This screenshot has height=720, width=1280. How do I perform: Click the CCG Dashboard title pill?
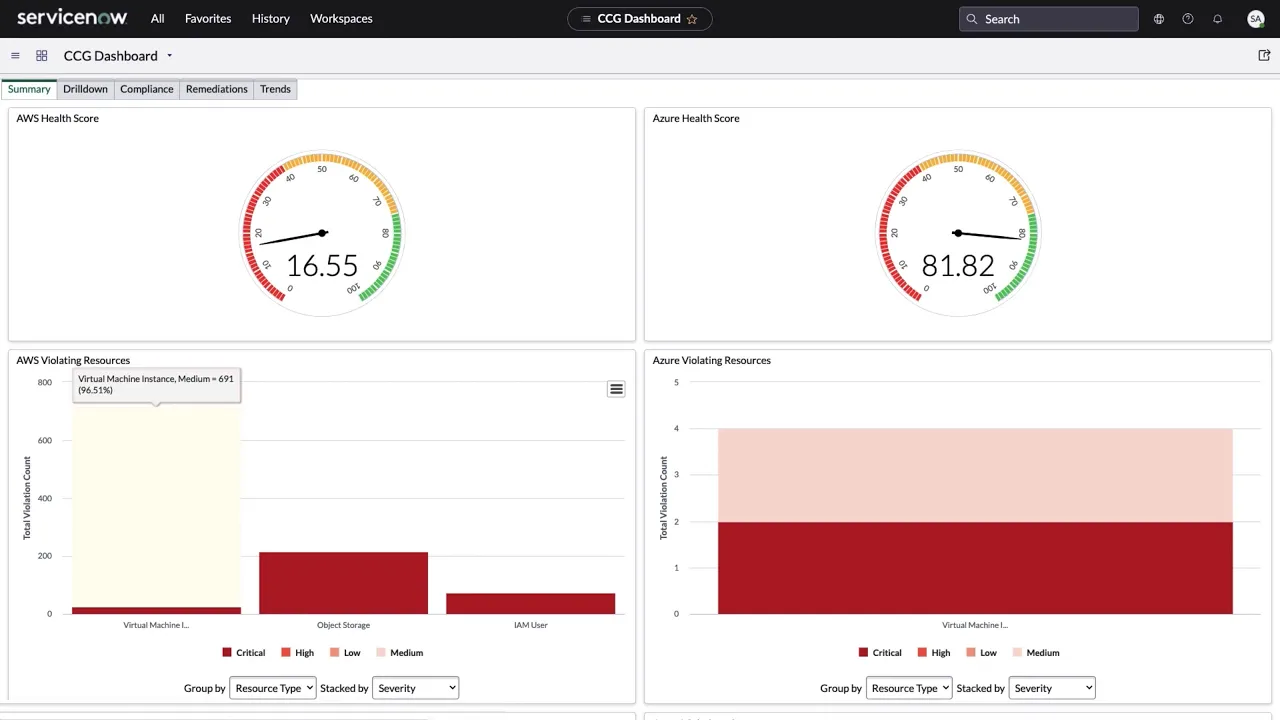coord(639,19)
